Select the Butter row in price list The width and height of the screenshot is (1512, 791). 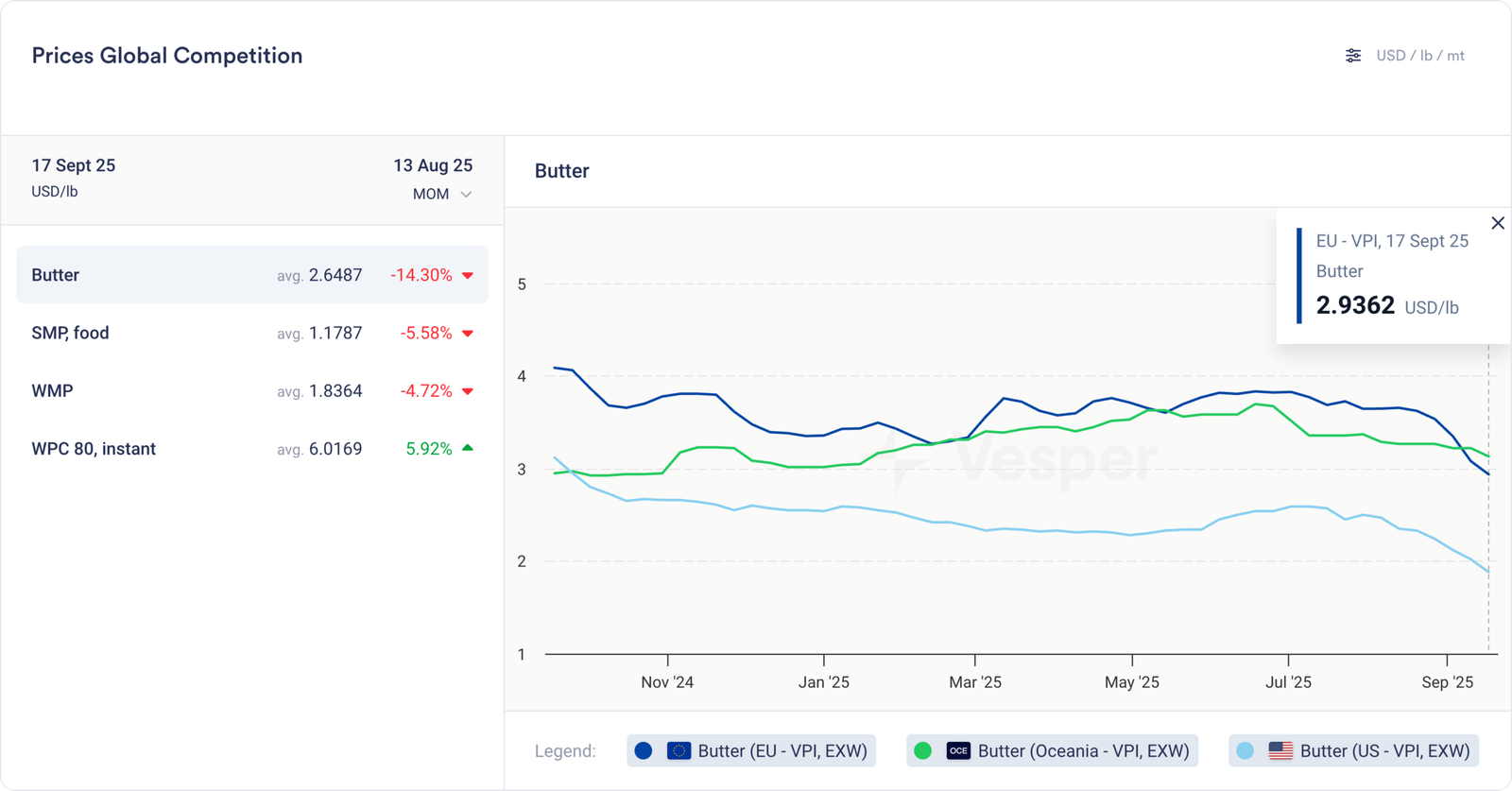251,275
